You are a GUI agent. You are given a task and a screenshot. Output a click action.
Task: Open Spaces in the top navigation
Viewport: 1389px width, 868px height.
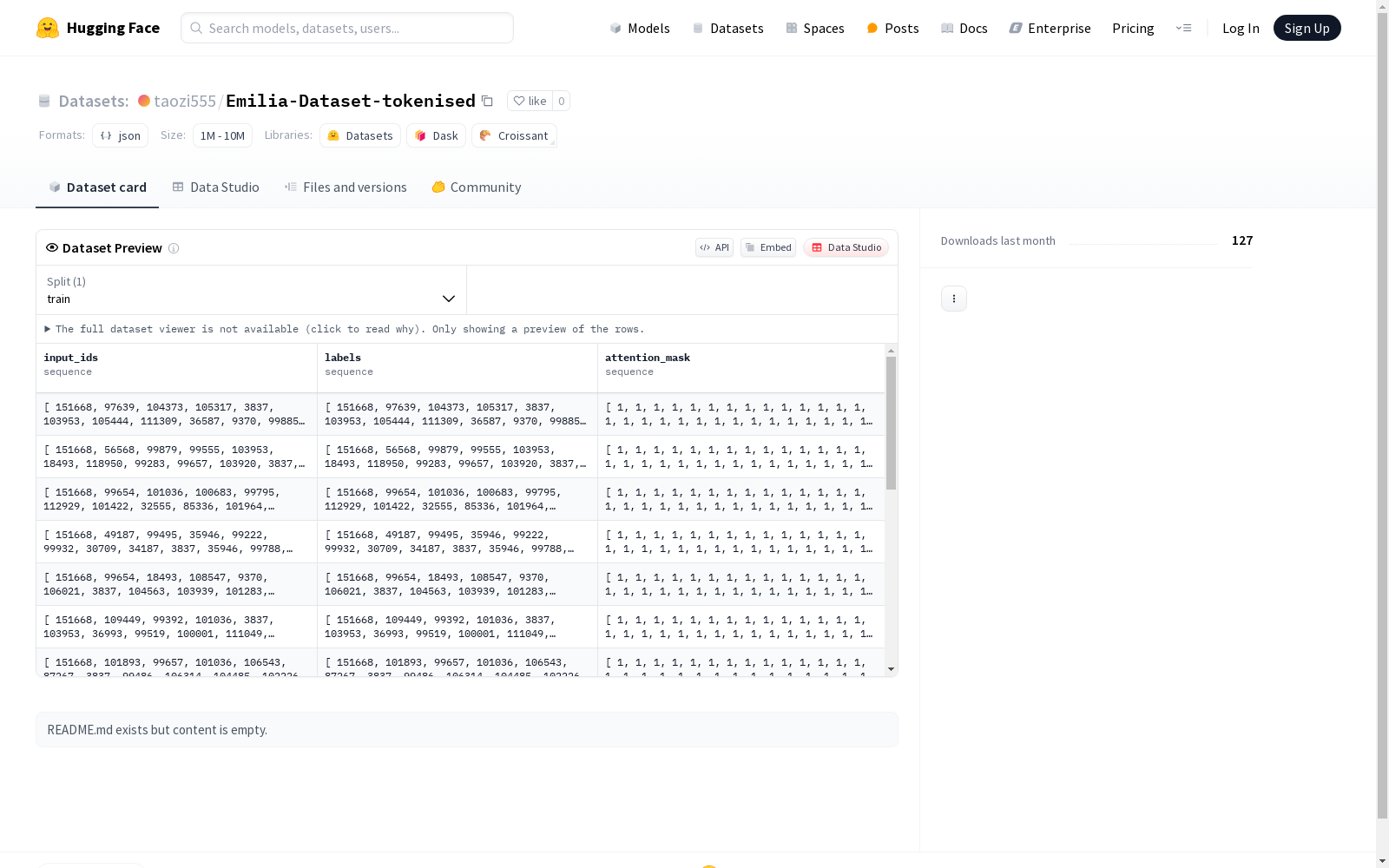pos(814,28)
